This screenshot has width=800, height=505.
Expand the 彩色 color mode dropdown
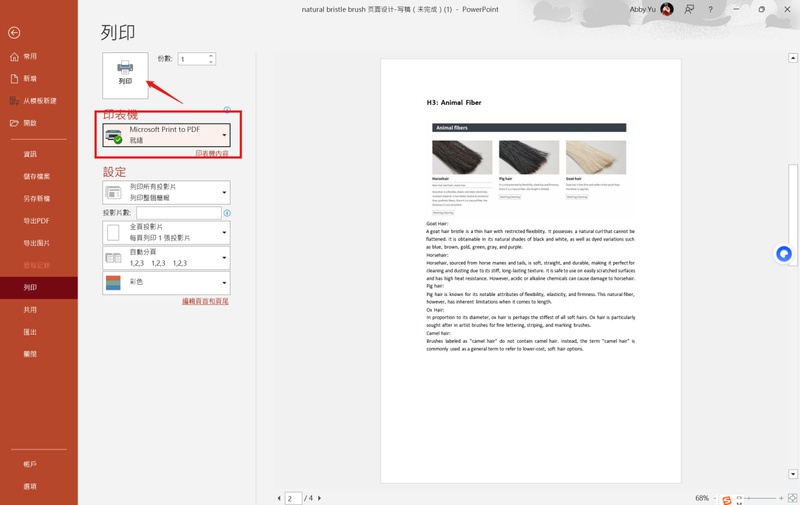(166, 283)
